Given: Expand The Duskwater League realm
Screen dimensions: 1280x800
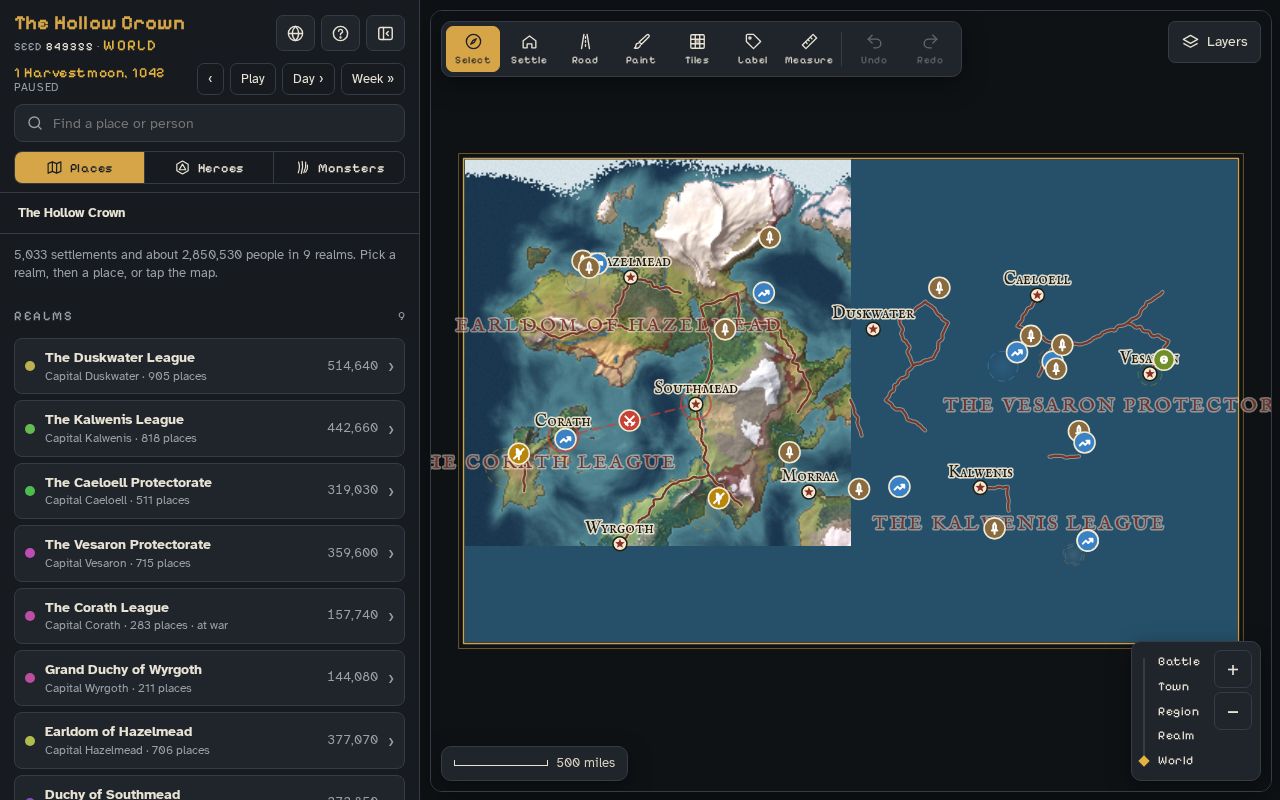Looking at the screenshot, I should (209, 366).
